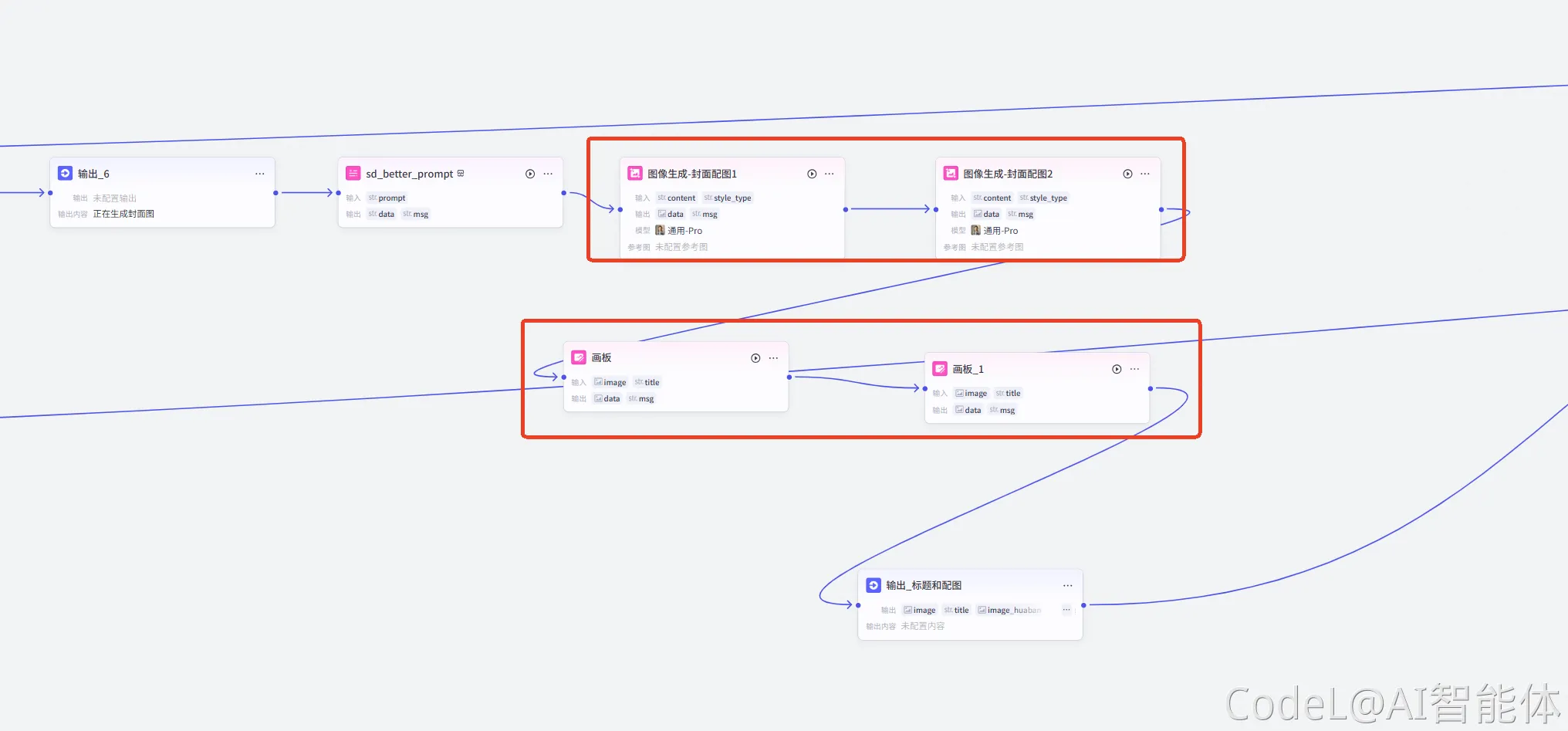Run the 画板 node

[755, 358]
